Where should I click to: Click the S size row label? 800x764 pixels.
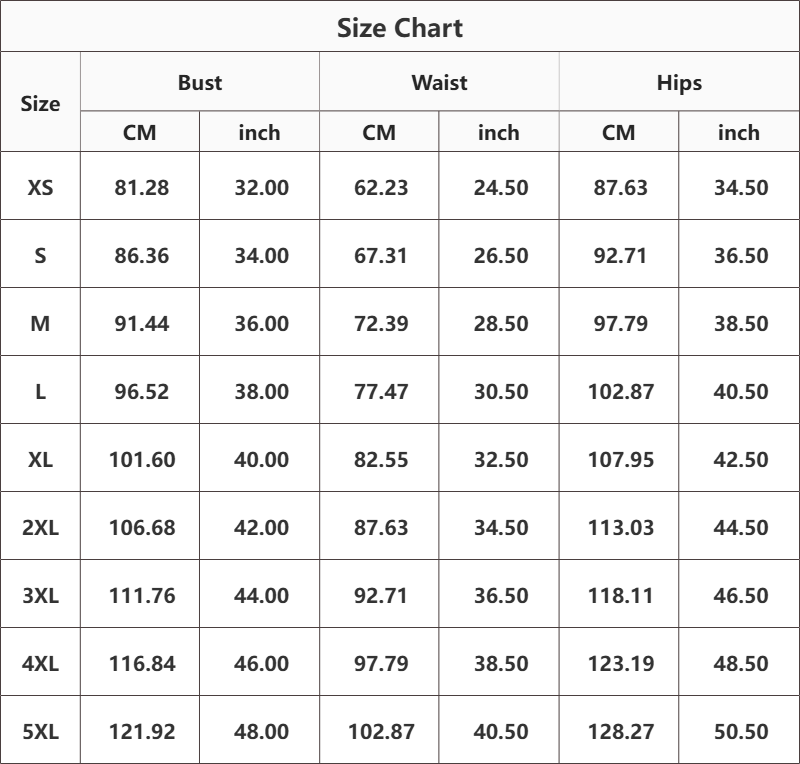point(41,255)
